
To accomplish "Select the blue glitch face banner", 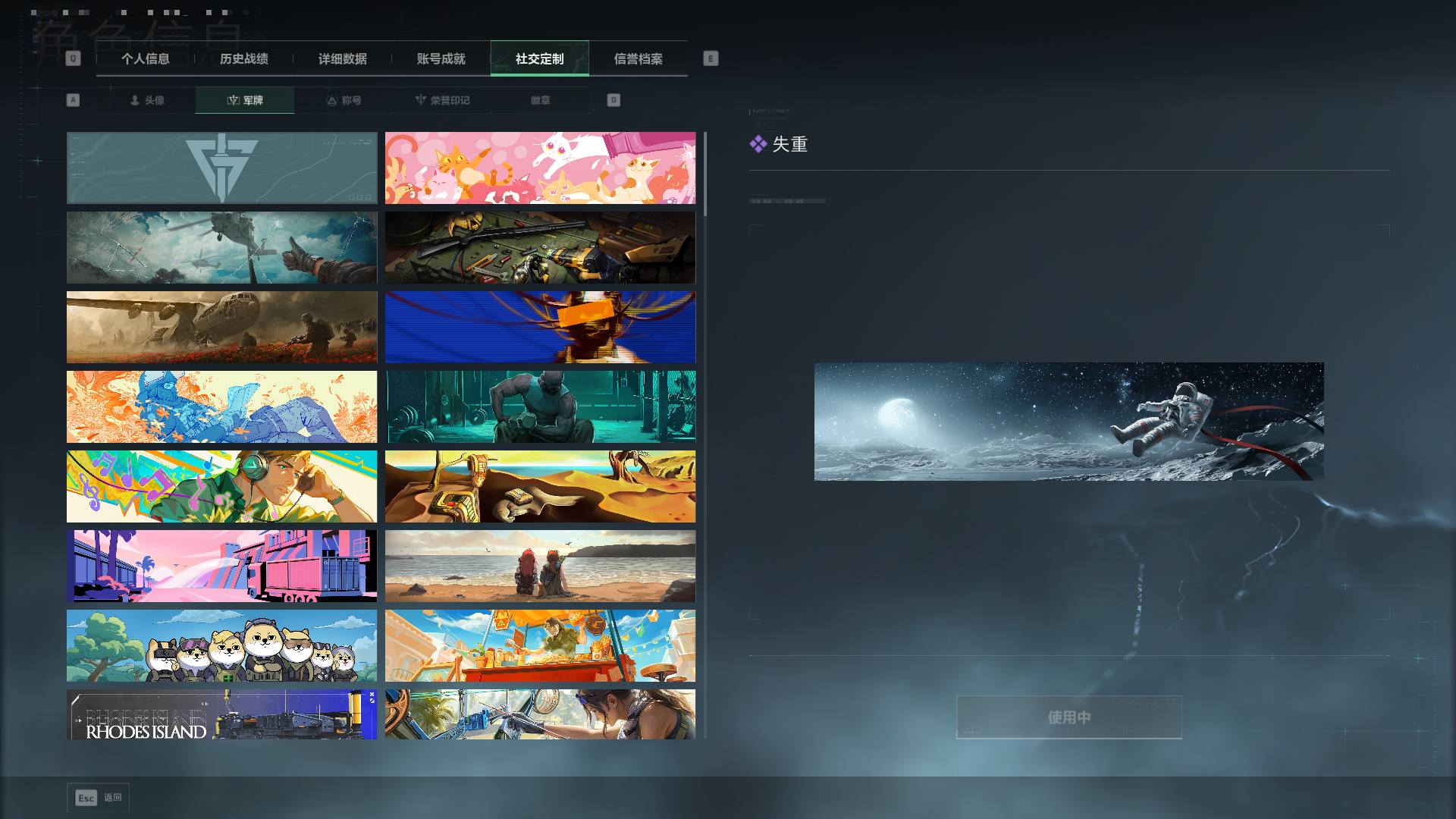I will [540, 328].
